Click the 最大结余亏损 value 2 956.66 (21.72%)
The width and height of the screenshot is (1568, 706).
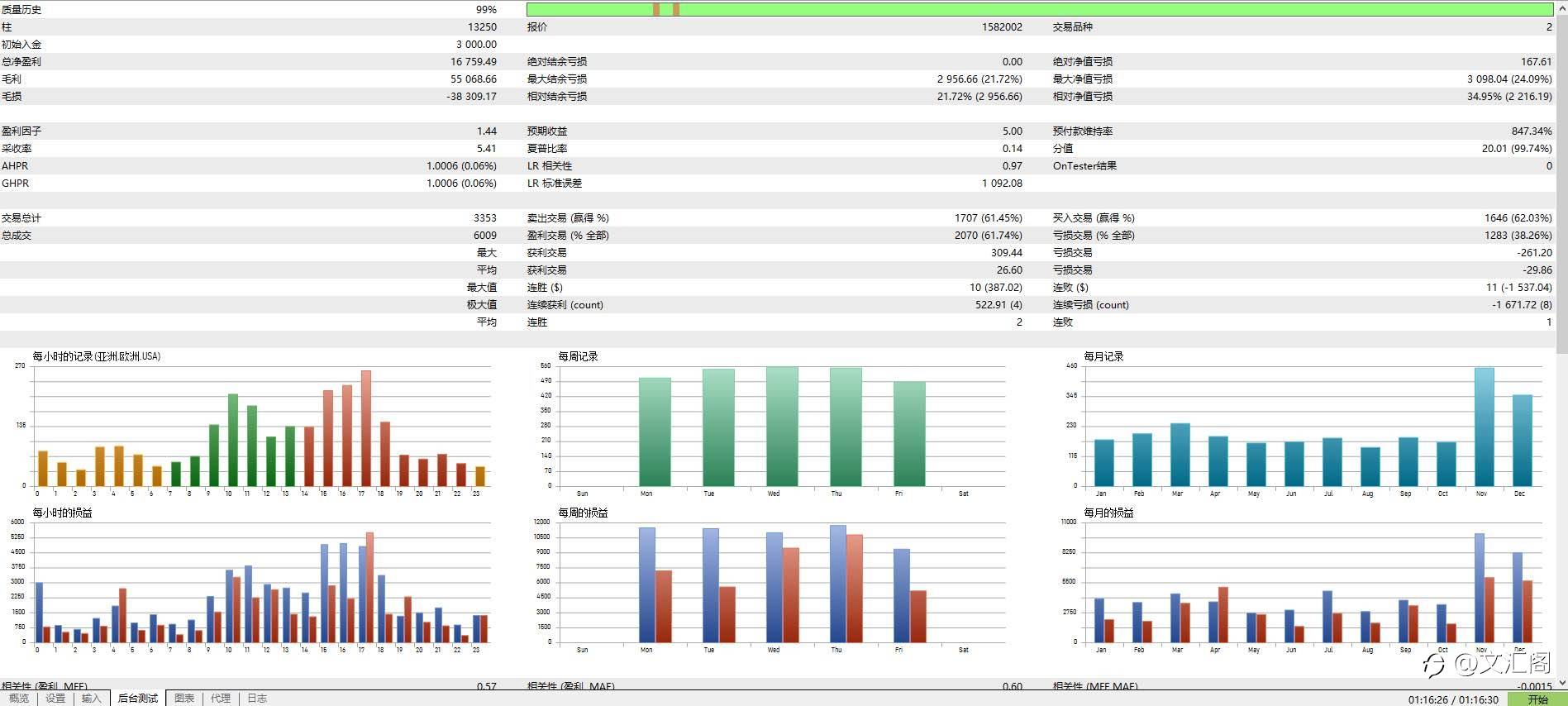(x=979, y=79)
